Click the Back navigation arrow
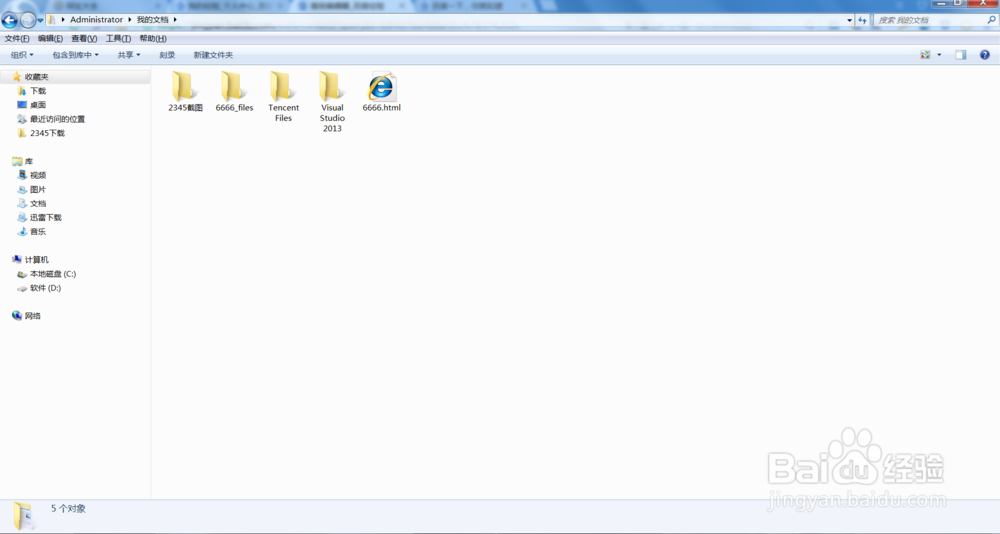1000x534 pixels. coord(10,20)
